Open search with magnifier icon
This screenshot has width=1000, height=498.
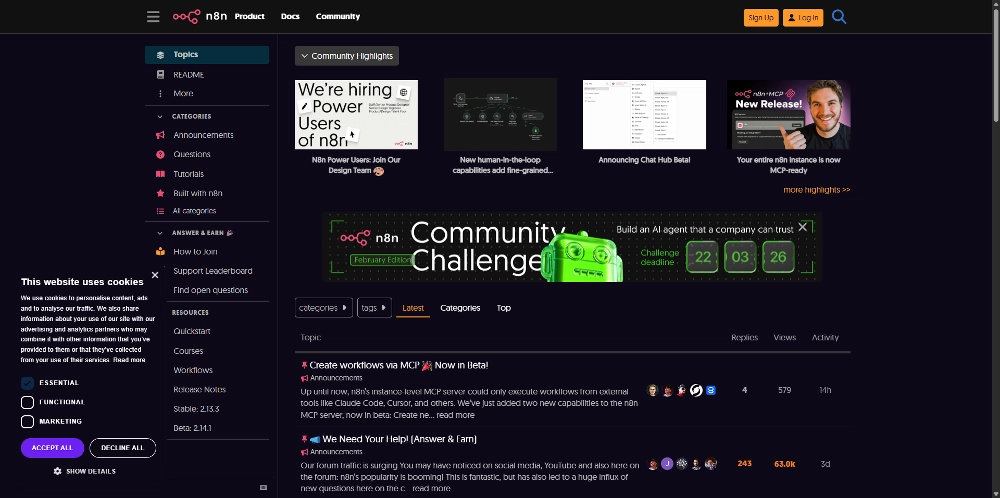pos(839,17)
